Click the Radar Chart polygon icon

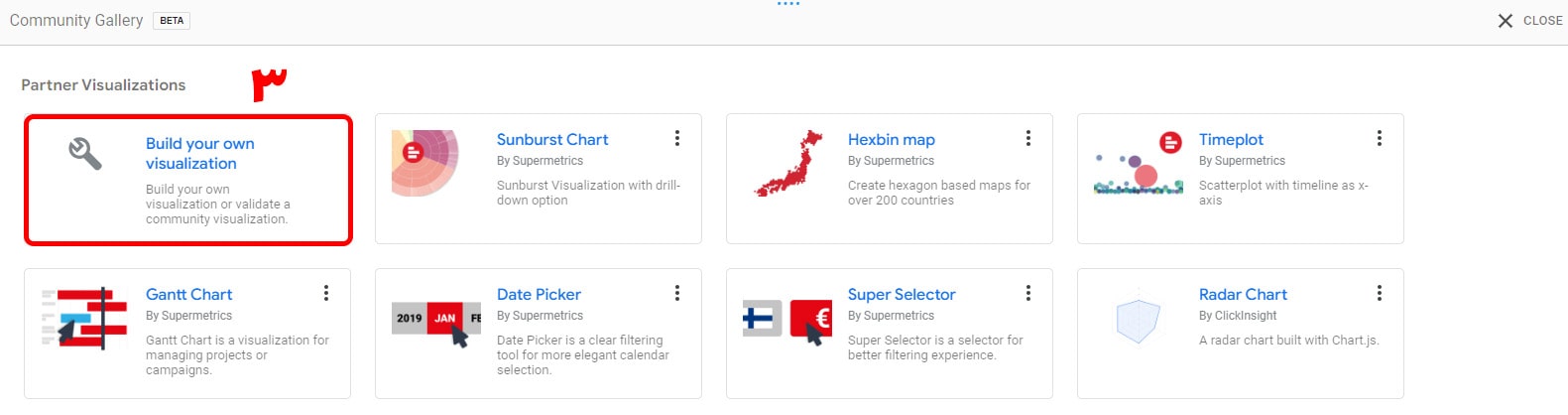pos(1138,321)
